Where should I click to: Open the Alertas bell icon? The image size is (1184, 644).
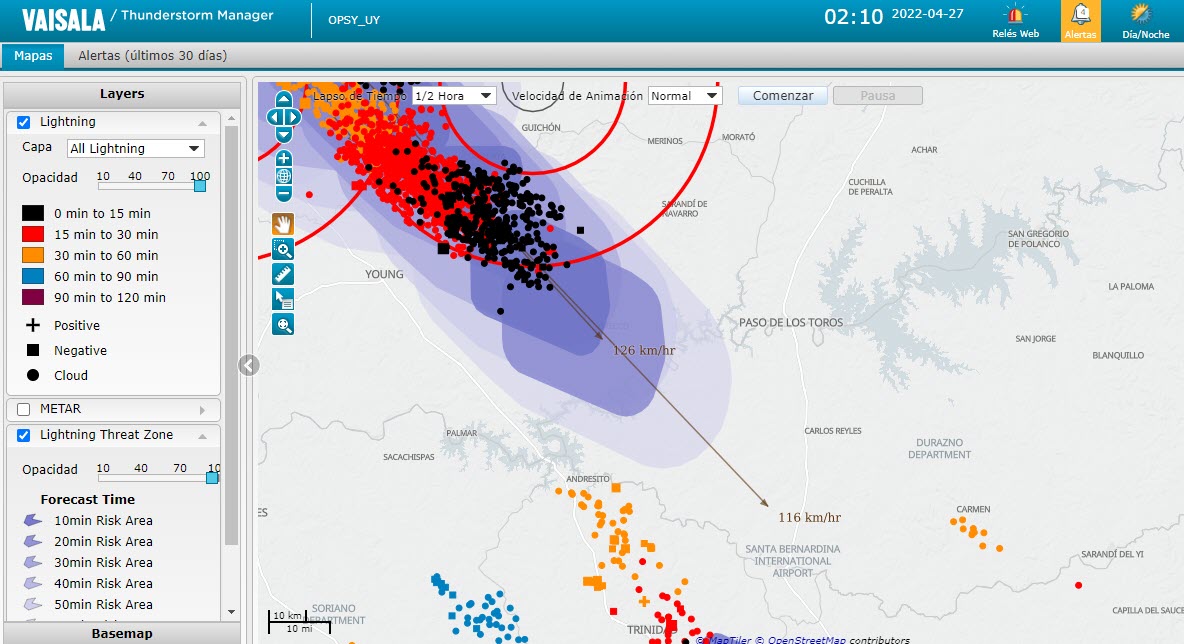click(x=1081, y=21)
